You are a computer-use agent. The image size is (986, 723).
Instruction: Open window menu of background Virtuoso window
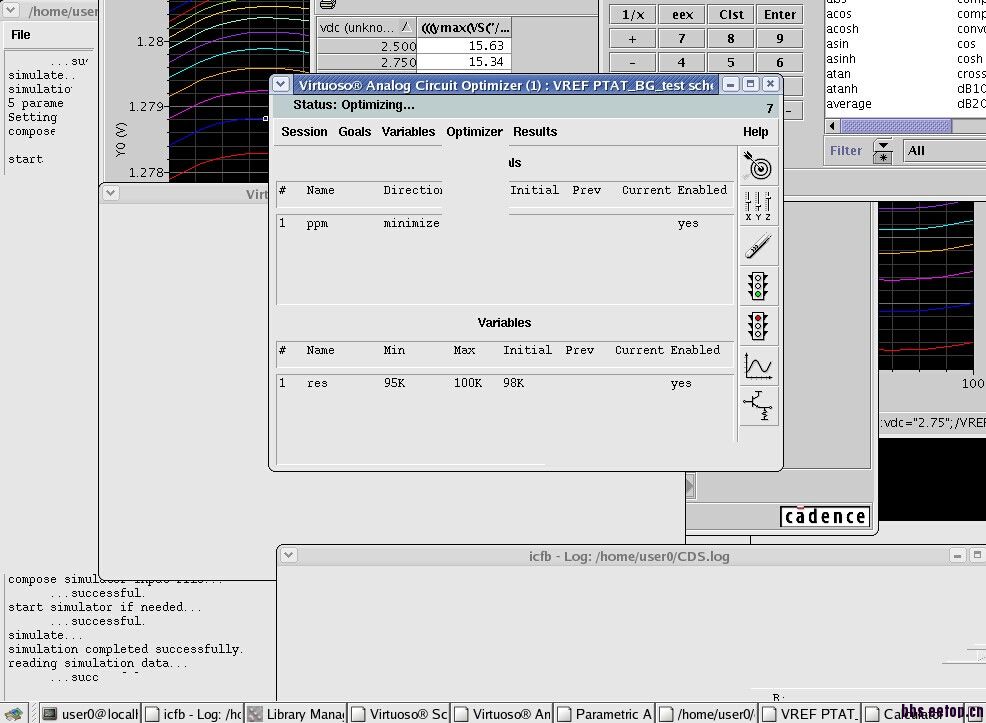[x=111, y=193]
